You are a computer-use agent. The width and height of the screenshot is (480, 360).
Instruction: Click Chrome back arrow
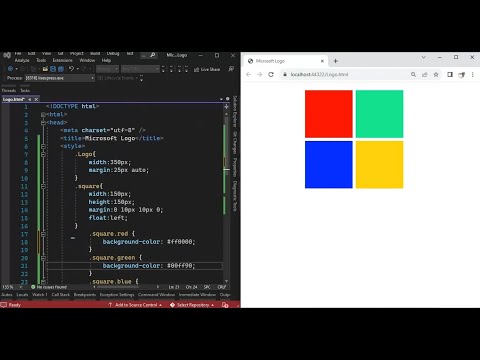tap(248, 75)
